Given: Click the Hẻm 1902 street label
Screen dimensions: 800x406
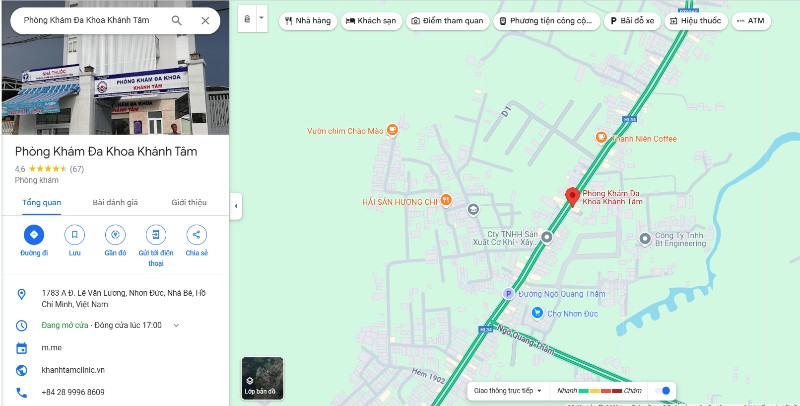Looking at the screenshot, I should click(429, 376).
